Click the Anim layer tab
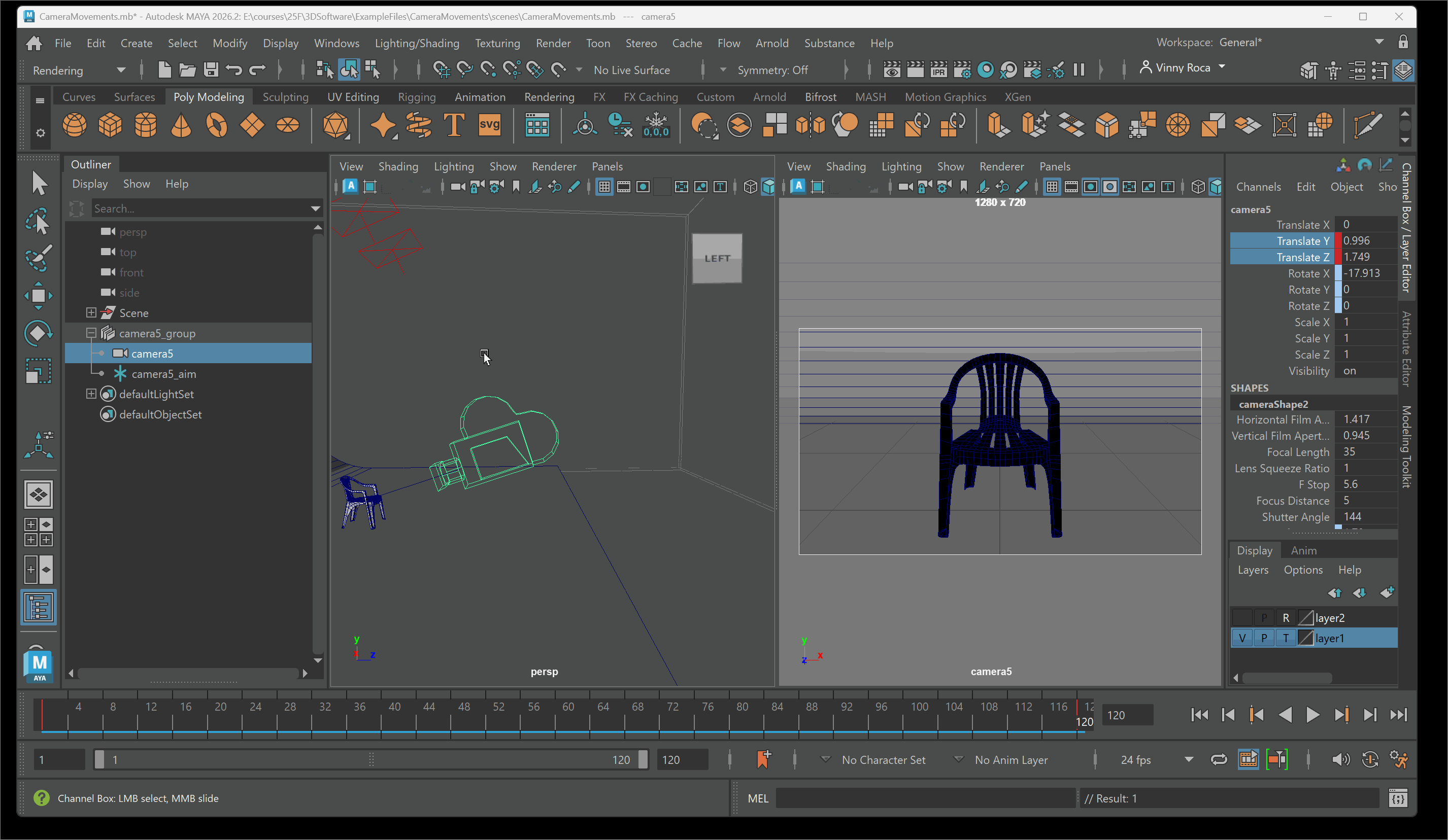The width and height of the screenshot is (1448, 840). (1303, 550)
